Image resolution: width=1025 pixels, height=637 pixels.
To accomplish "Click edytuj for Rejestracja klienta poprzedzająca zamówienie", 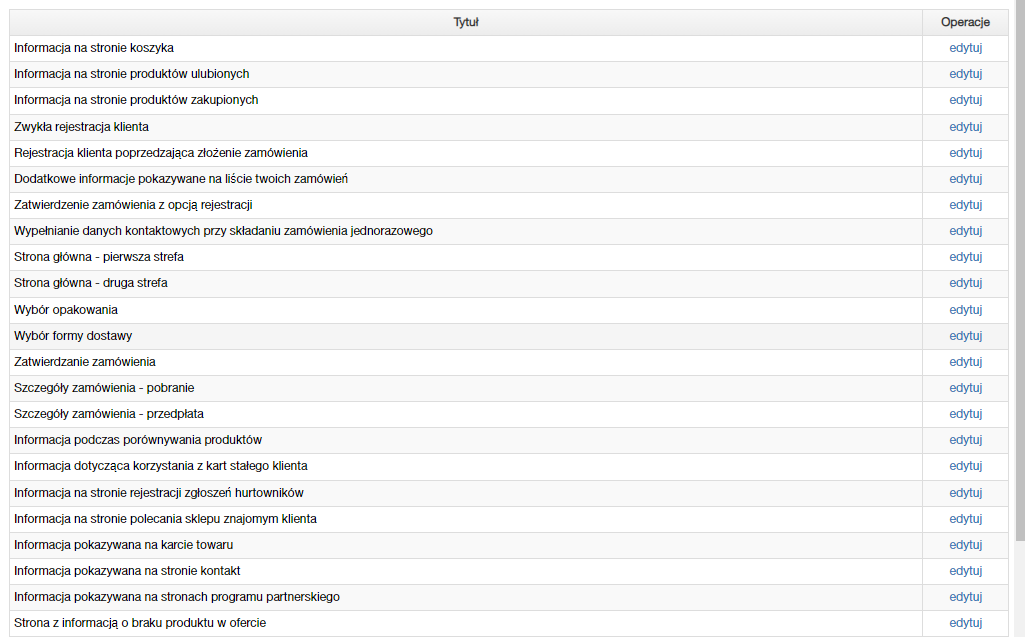I will [966, 153].
